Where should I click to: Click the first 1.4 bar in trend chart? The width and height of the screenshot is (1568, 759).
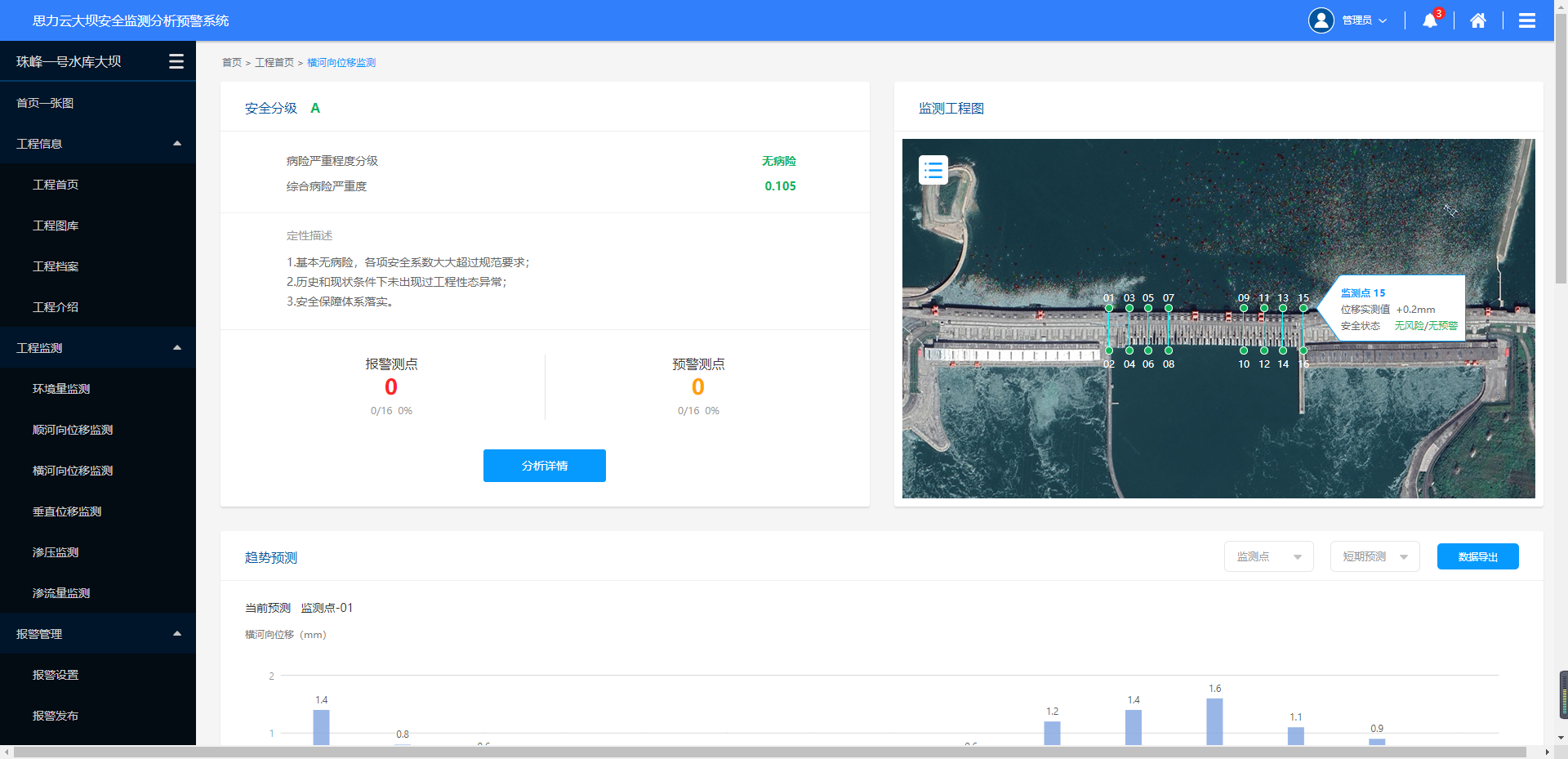tap(321, 727)
